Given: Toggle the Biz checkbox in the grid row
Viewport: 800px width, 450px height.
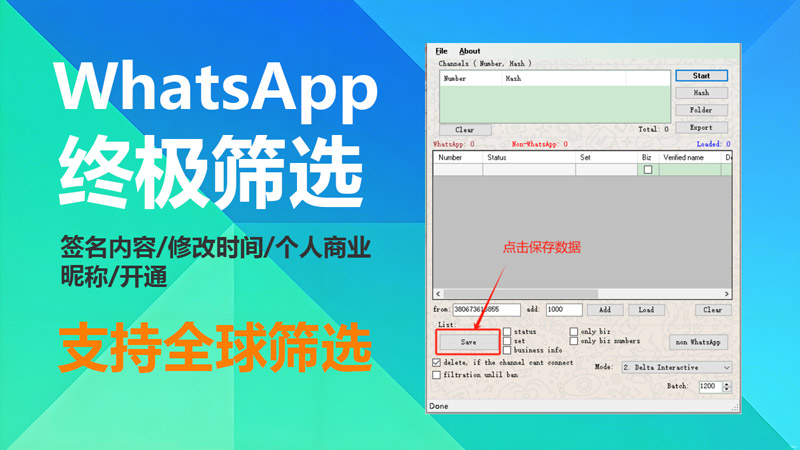Looking at the screenshot, I should tap(648, 170).
